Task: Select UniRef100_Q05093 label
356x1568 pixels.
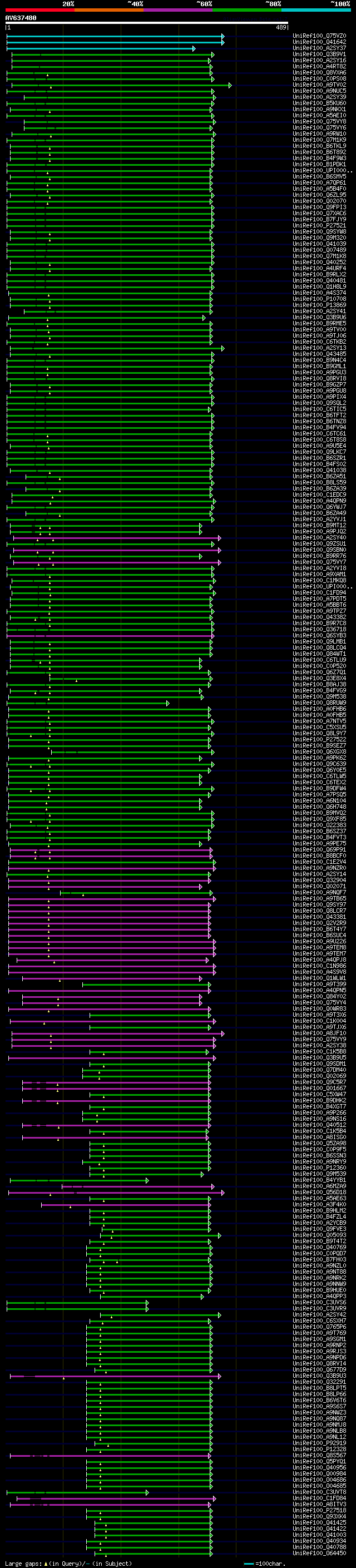Action: pyautogui.click(x=319, y=1235)
